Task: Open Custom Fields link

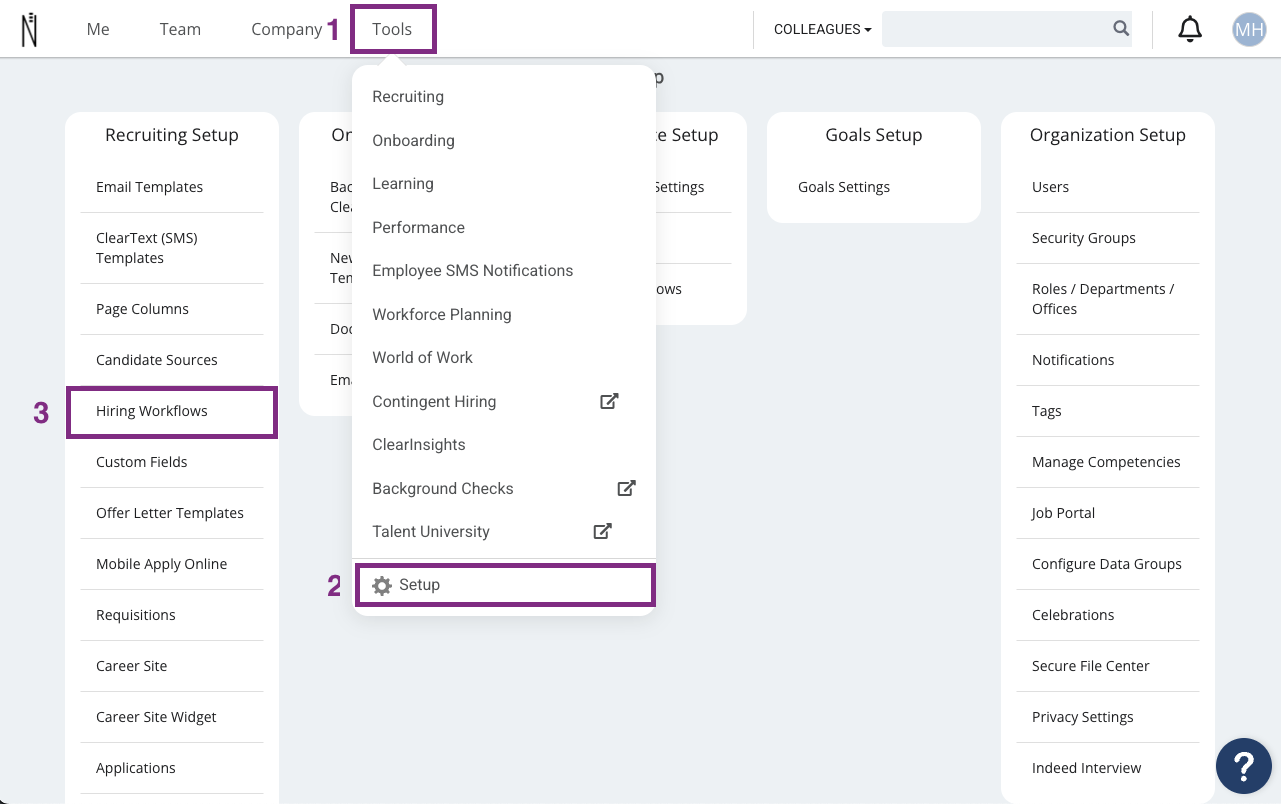Action: point(141,462)
